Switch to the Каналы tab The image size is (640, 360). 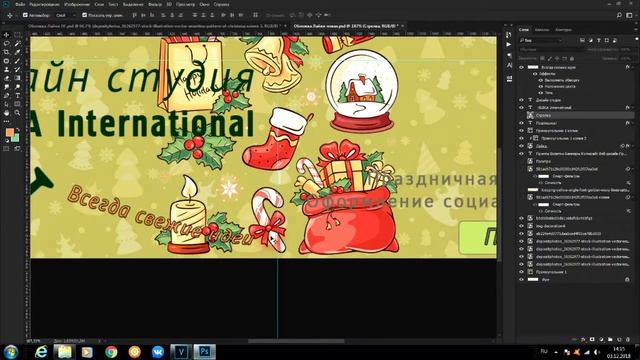(542, 30)
